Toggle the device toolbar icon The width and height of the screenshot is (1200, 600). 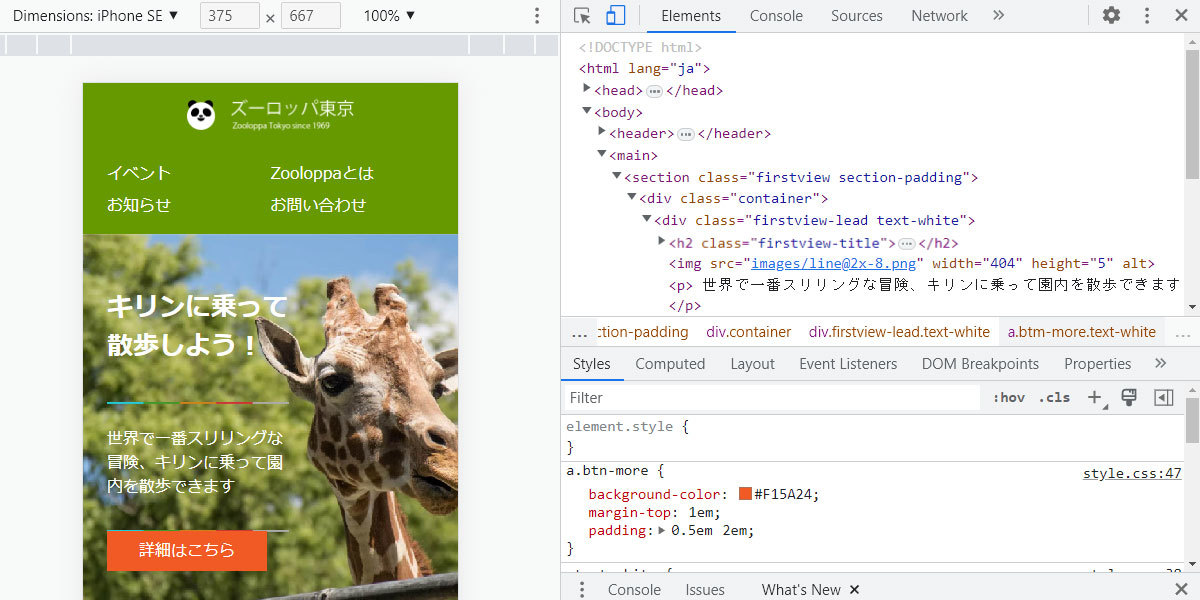615,16
